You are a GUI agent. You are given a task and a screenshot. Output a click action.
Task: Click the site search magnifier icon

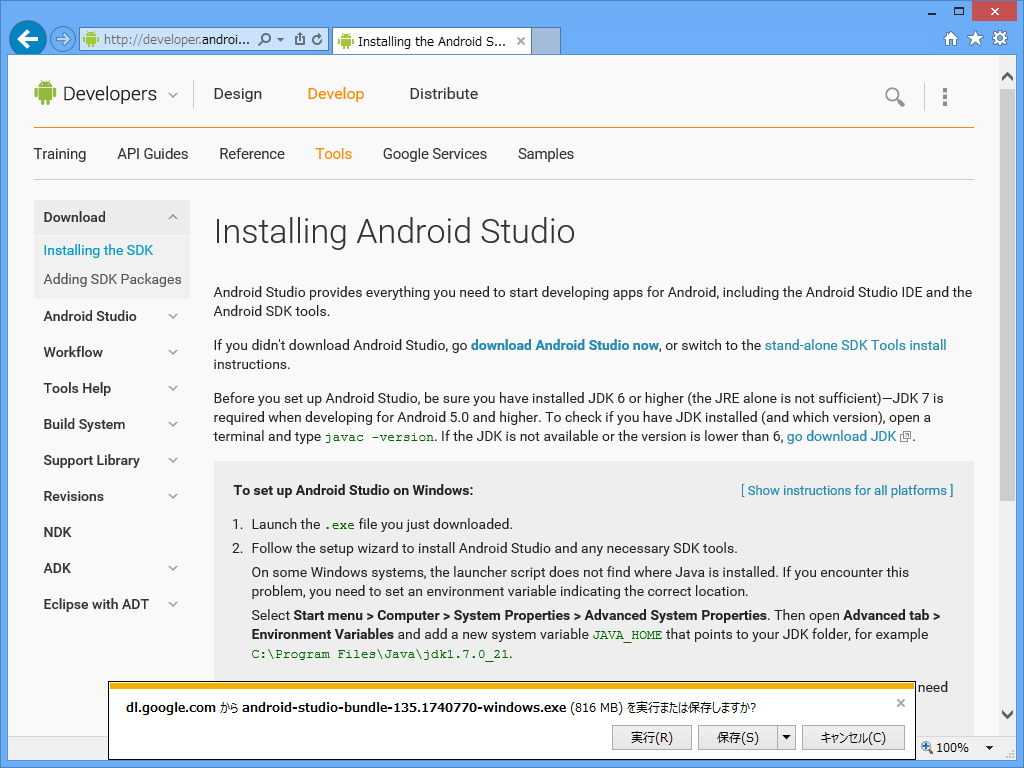(x=895, y=97)
